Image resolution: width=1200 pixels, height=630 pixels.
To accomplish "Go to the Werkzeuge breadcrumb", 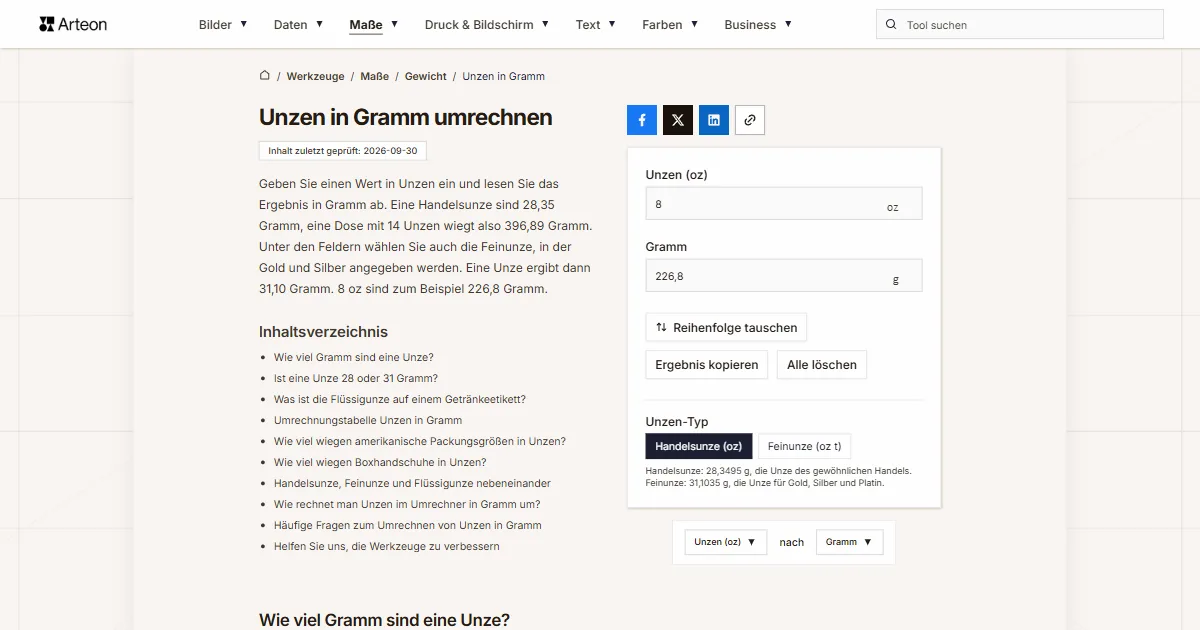I will [315, 76].
